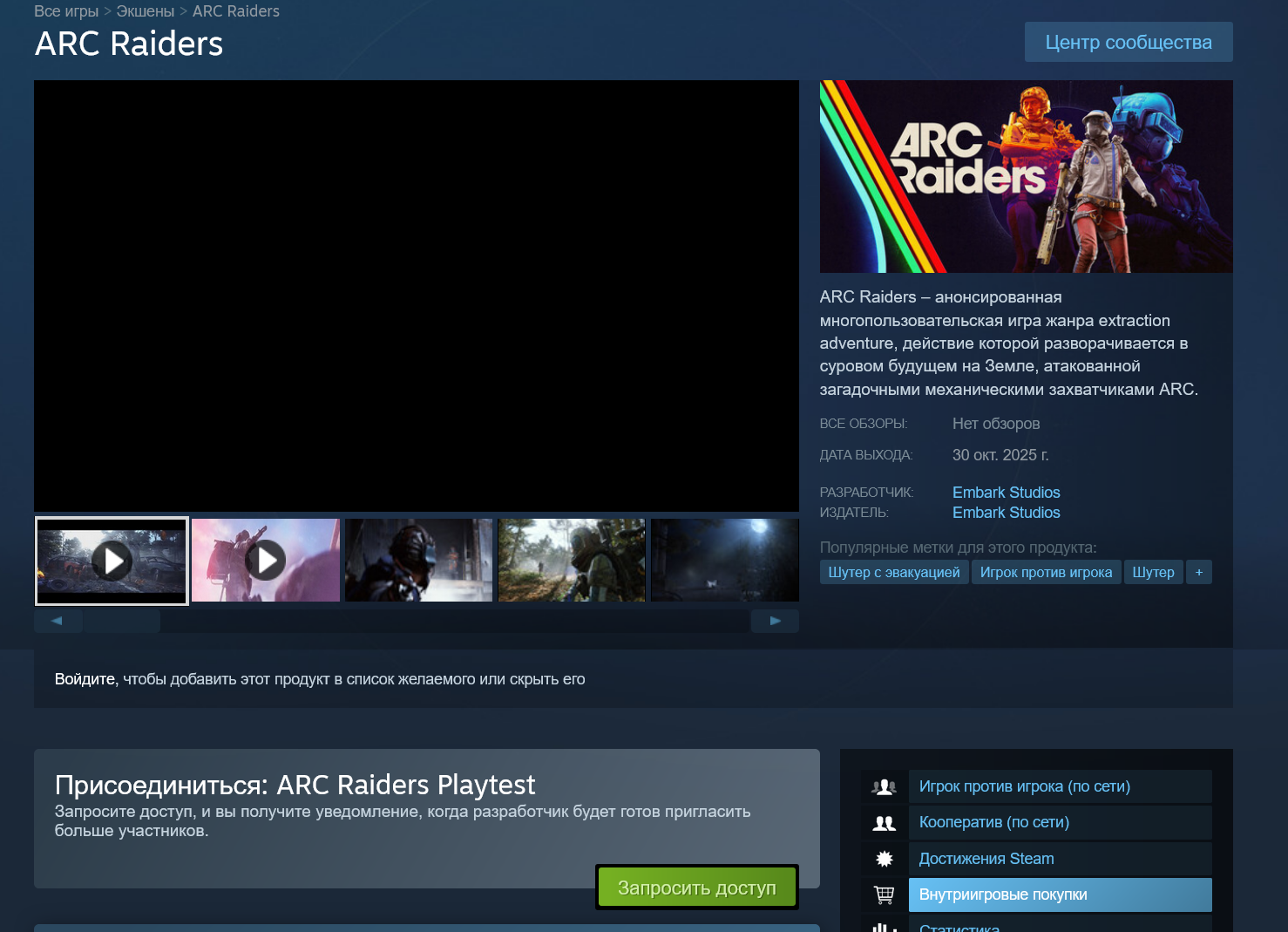Click the ВСЕ ОБЗОРЫ: label
The width and height of the screenshot is (1288, 932).
(864, 424)
